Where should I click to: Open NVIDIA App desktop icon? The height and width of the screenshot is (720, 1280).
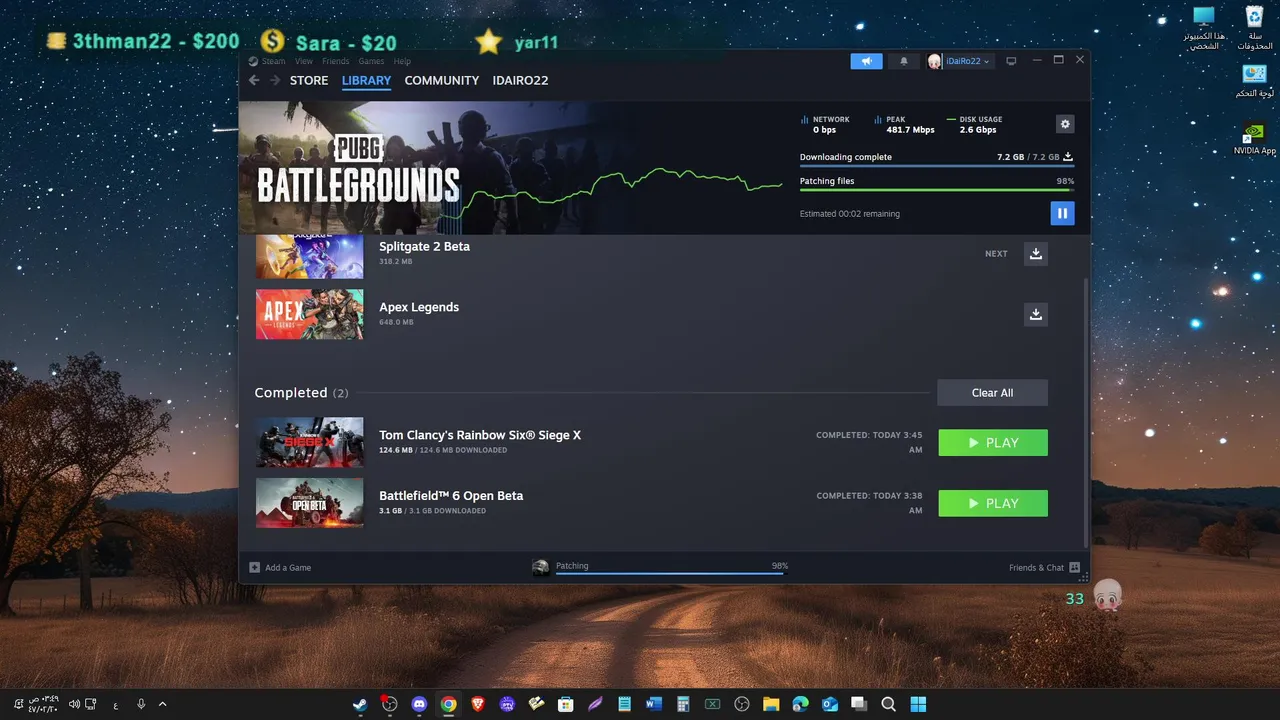pos(1254,139)
